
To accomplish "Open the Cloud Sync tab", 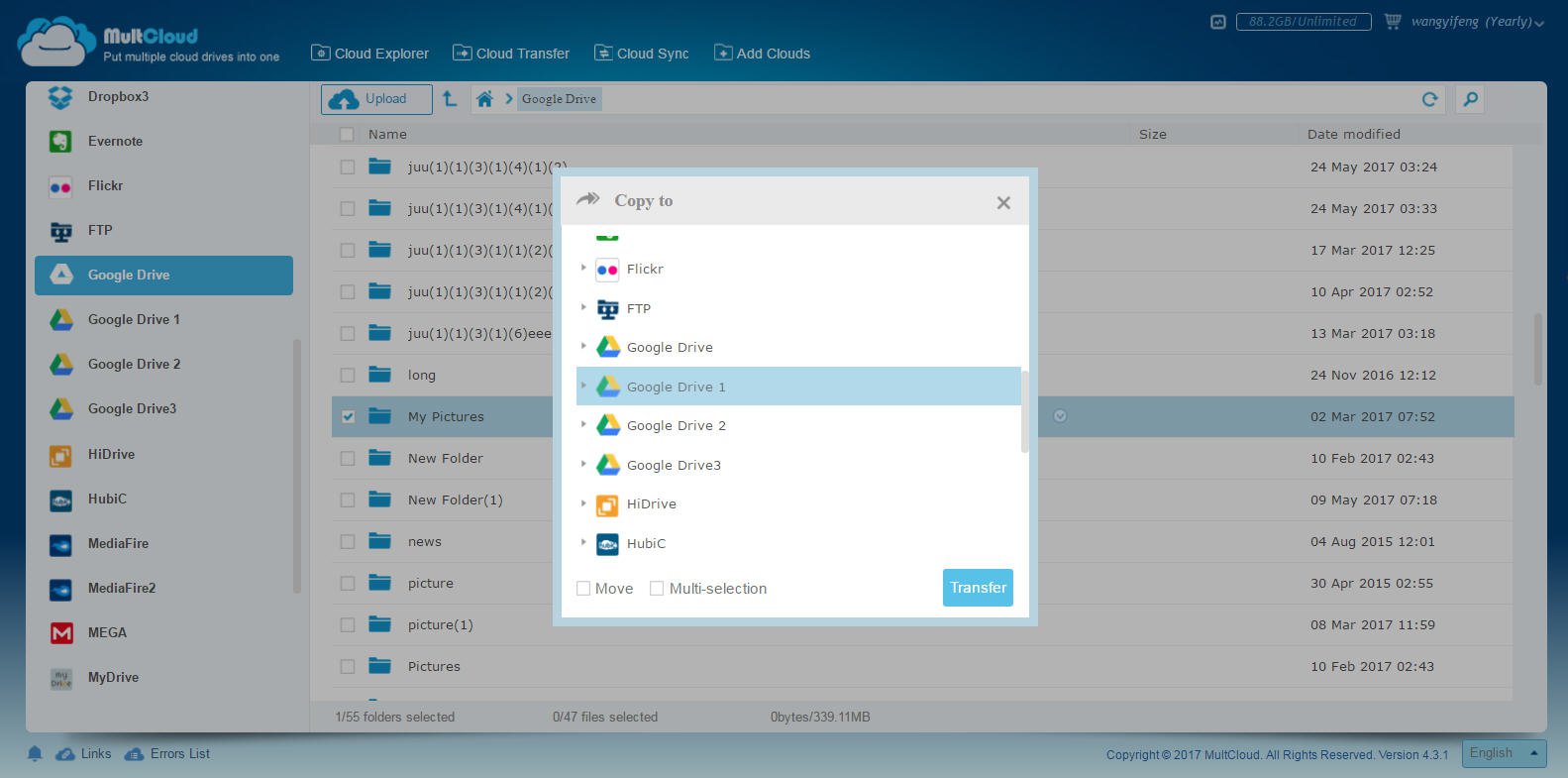I will (641, 54).
